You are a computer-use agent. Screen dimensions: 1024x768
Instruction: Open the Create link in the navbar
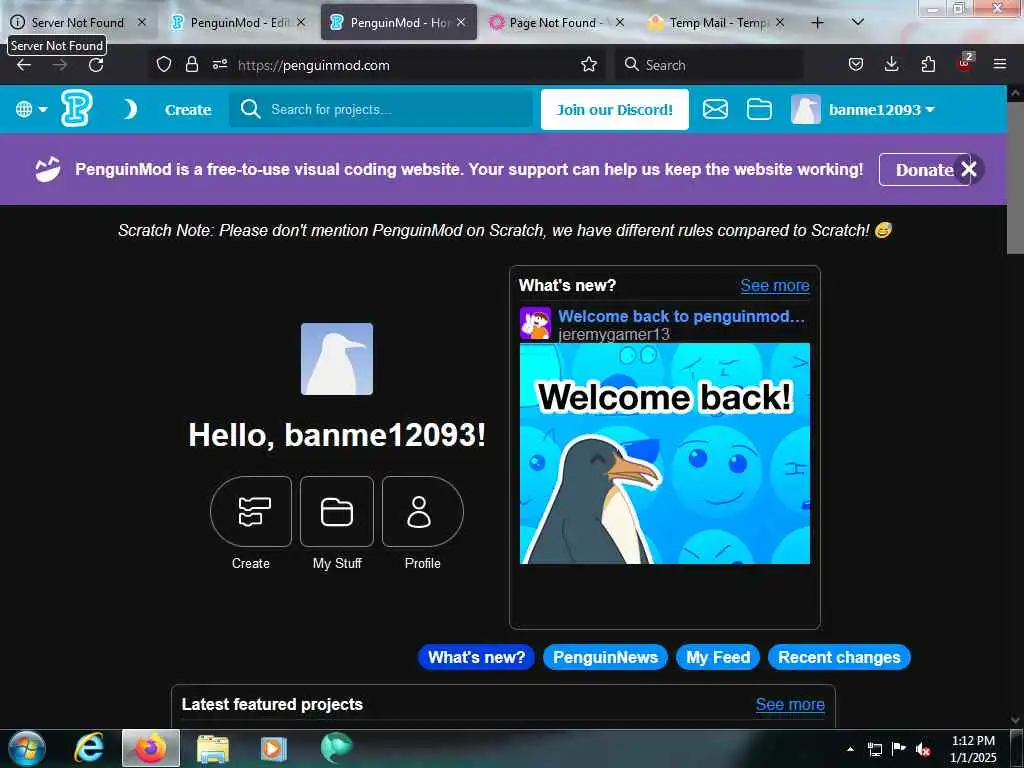coord(188,110)
